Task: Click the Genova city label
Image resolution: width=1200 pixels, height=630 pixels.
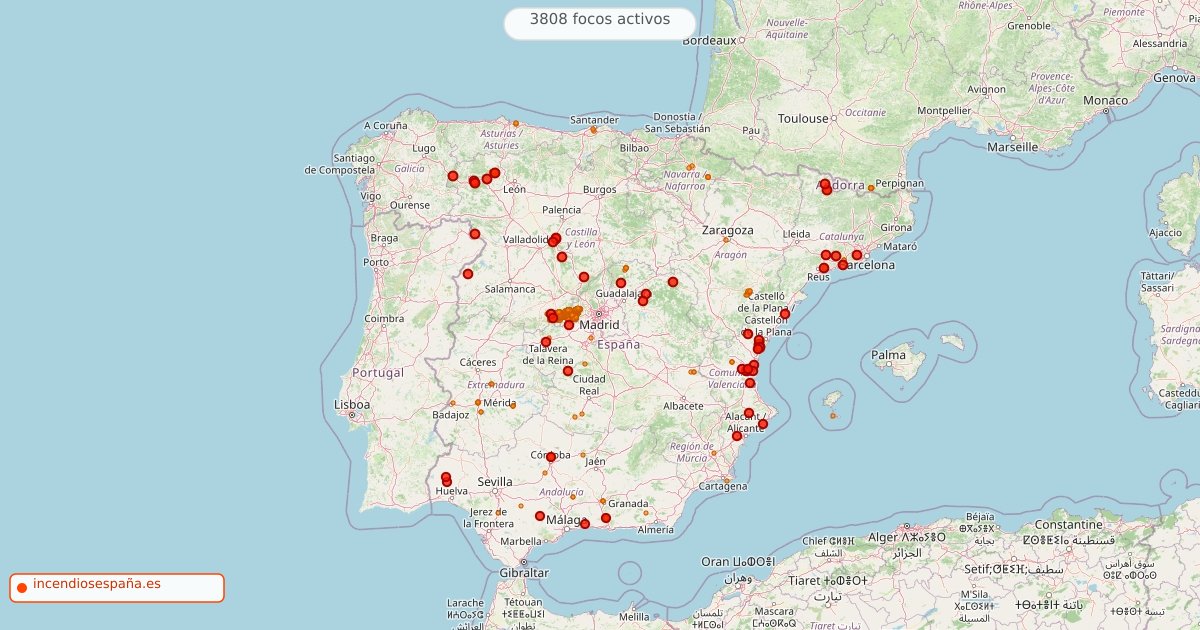Action: pyautogui.click(x=1174, y=77)
